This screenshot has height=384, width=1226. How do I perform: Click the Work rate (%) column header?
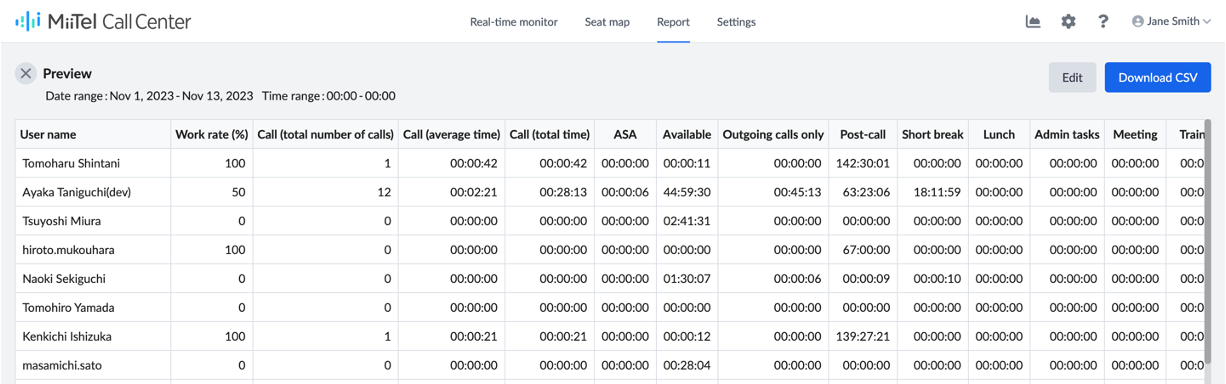[x=211, y=134]
